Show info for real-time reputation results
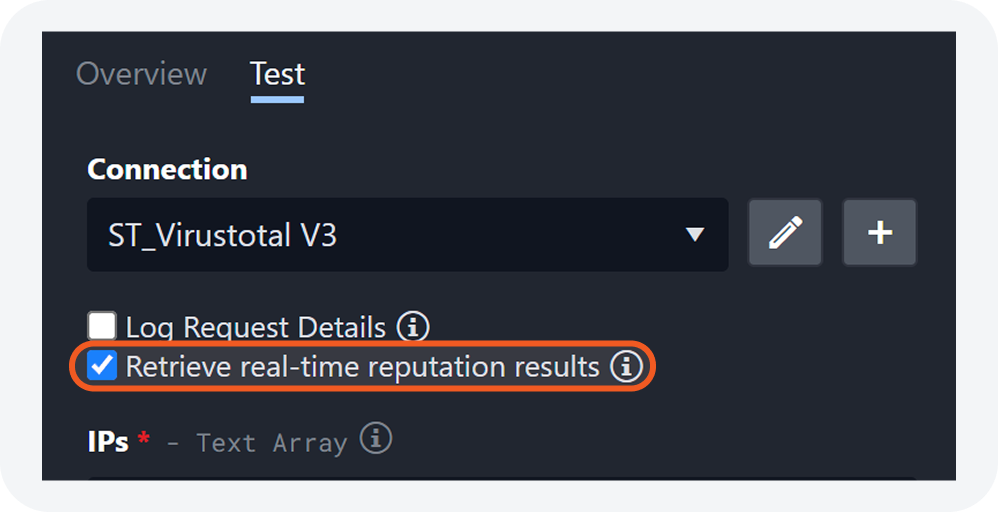The width and height of the screenshot is (998, 512). click(x=626, y=367)
